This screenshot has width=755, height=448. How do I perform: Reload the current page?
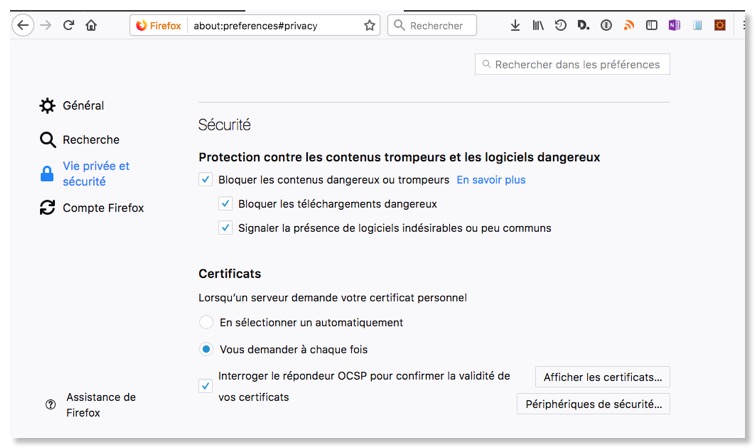[x=68, y=25]
